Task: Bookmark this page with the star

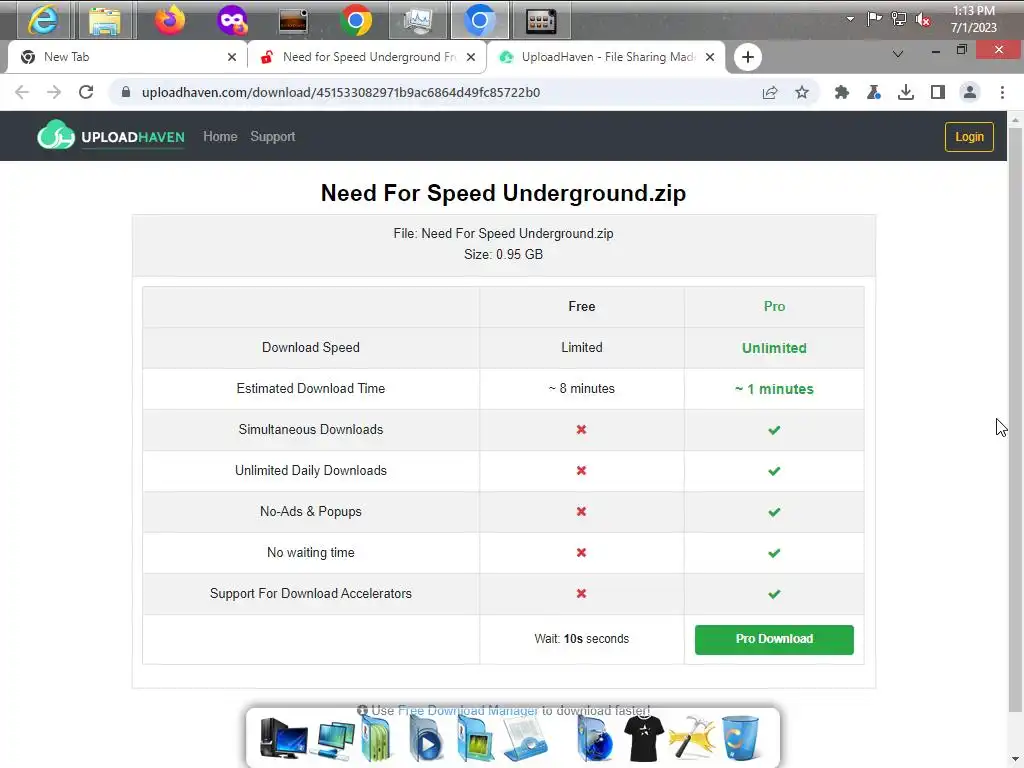Action: 802,92
